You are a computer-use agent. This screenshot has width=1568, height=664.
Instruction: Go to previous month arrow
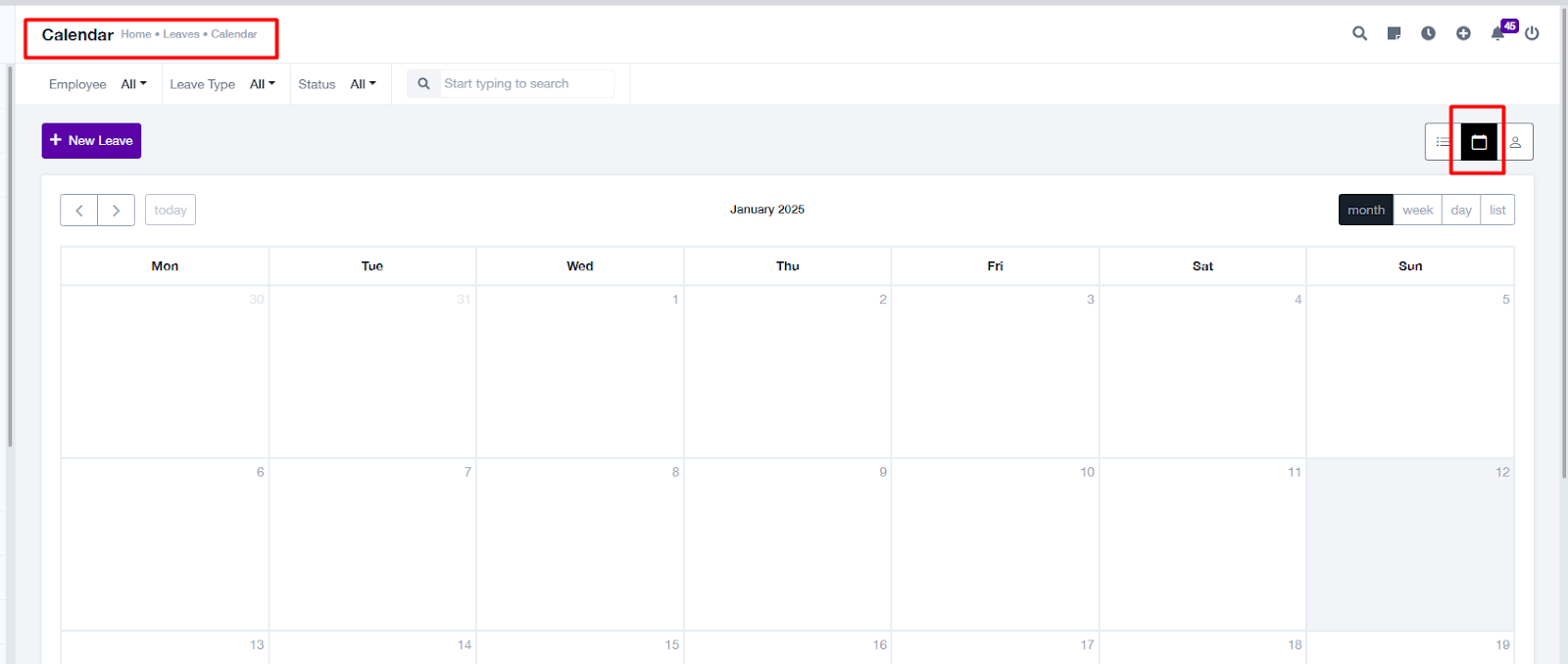click(x=79, y=210)
